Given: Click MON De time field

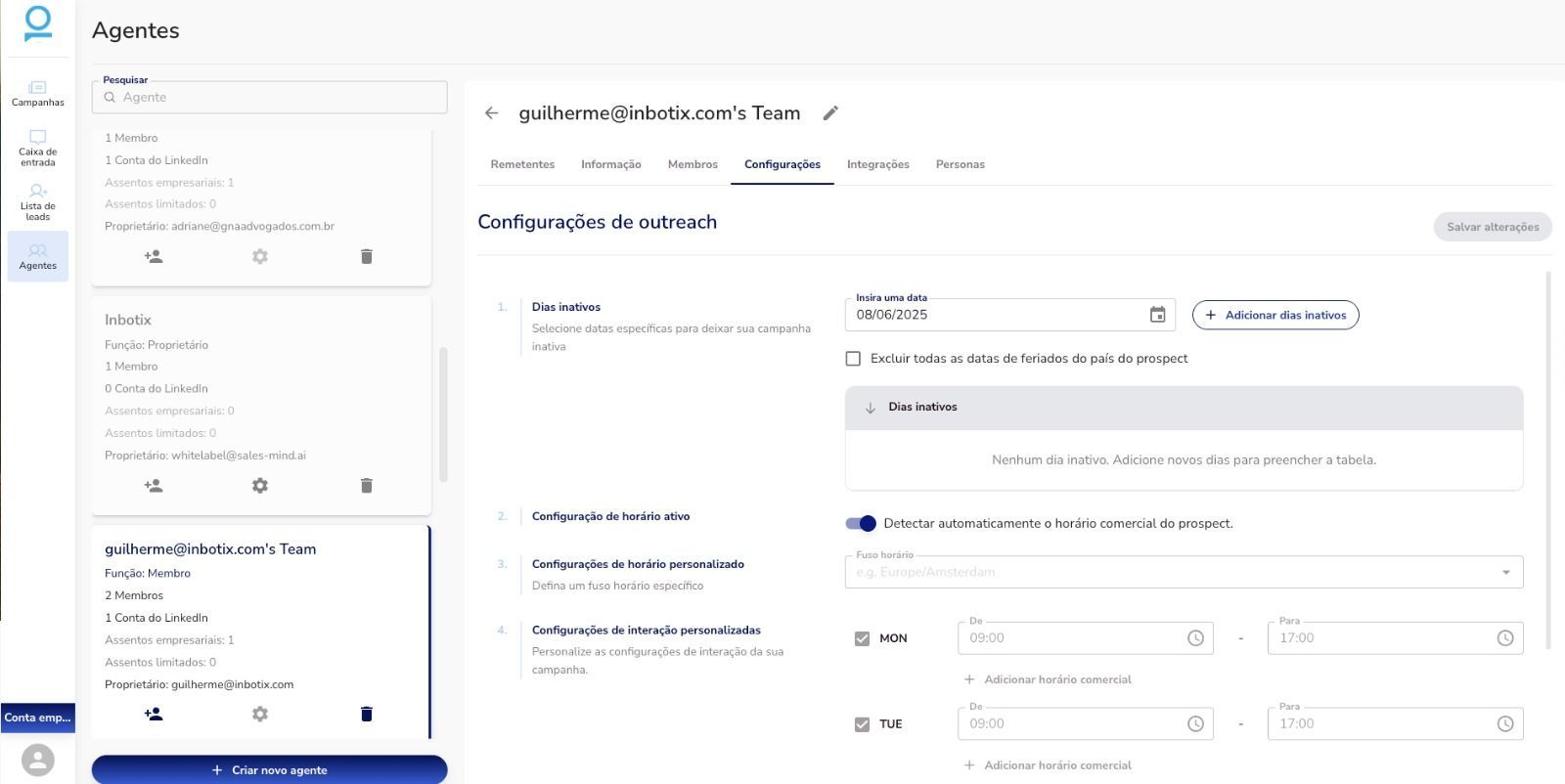Looking at the screenshot, I should click(x=1086, y=638).
